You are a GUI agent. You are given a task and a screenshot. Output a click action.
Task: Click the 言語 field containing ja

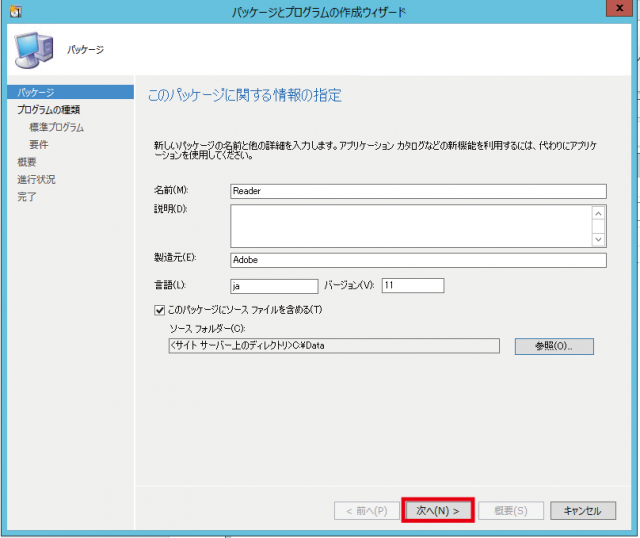pos(273,286)
